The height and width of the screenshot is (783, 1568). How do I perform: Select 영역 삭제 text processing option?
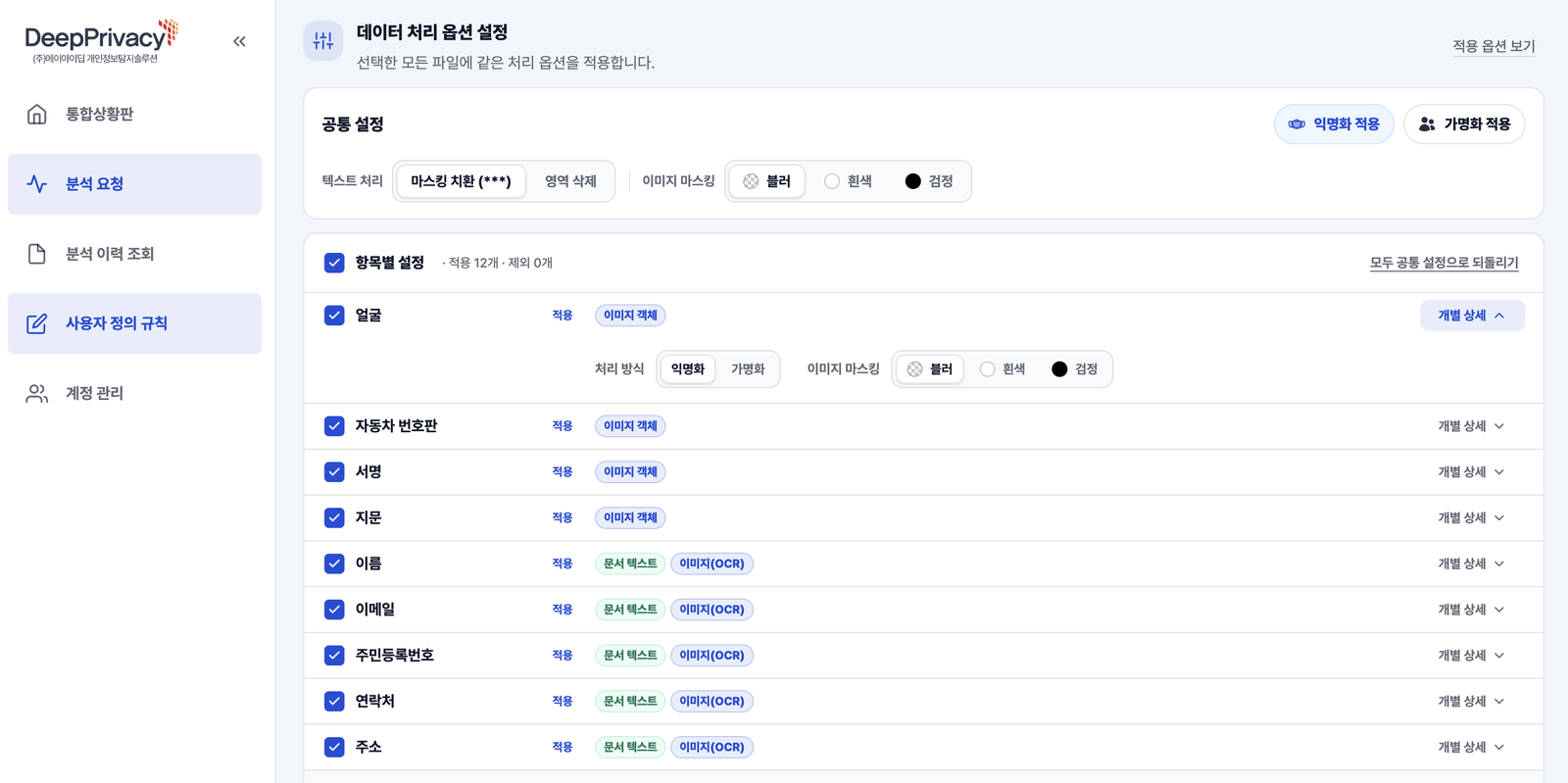570,181
